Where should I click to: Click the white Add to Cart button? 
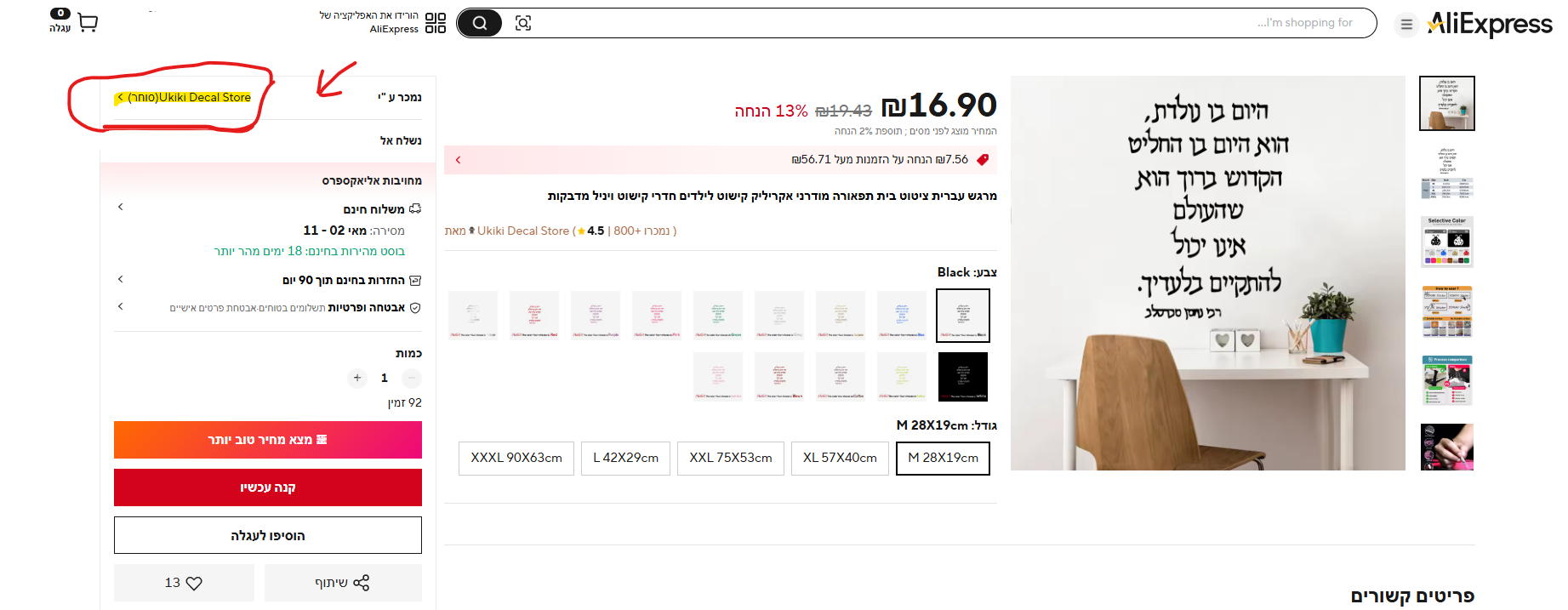pyautogui.click(x=268, y=535)
